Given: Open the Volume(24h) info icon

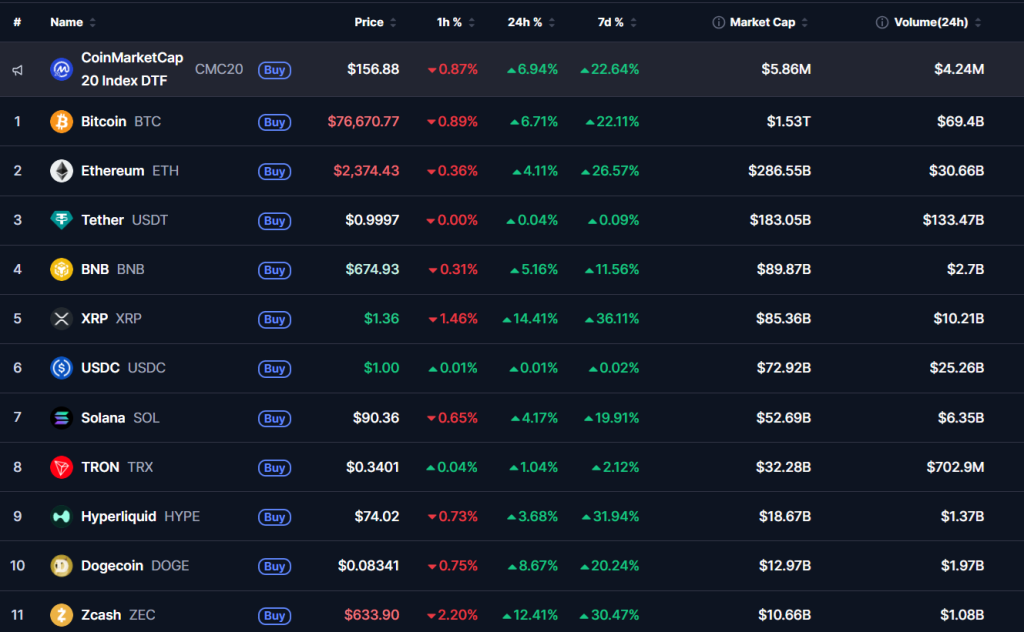Looking at the screenshot, I should click(882, 23).
